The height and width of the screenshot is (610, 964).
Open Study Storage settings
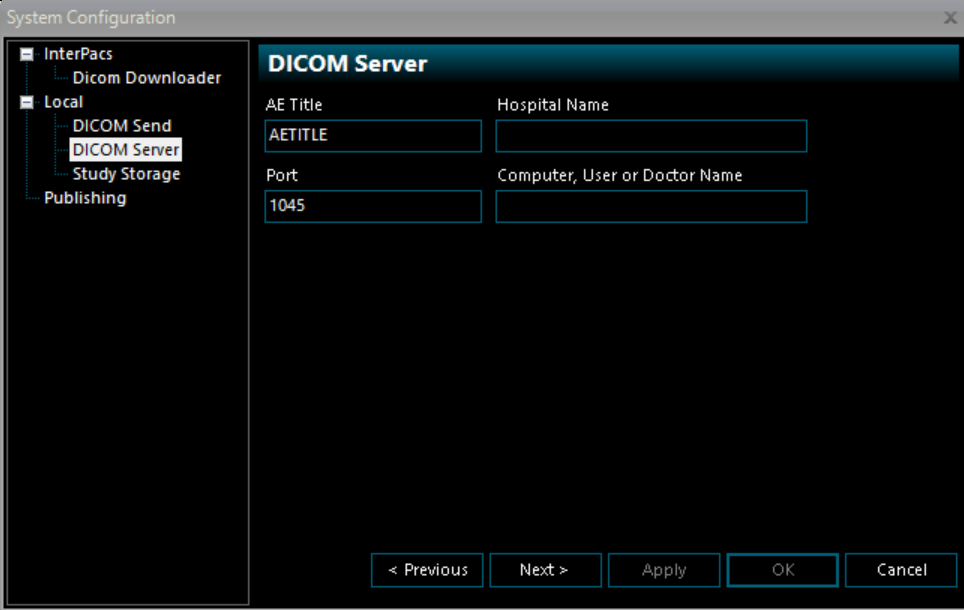[x=126, y=174]
